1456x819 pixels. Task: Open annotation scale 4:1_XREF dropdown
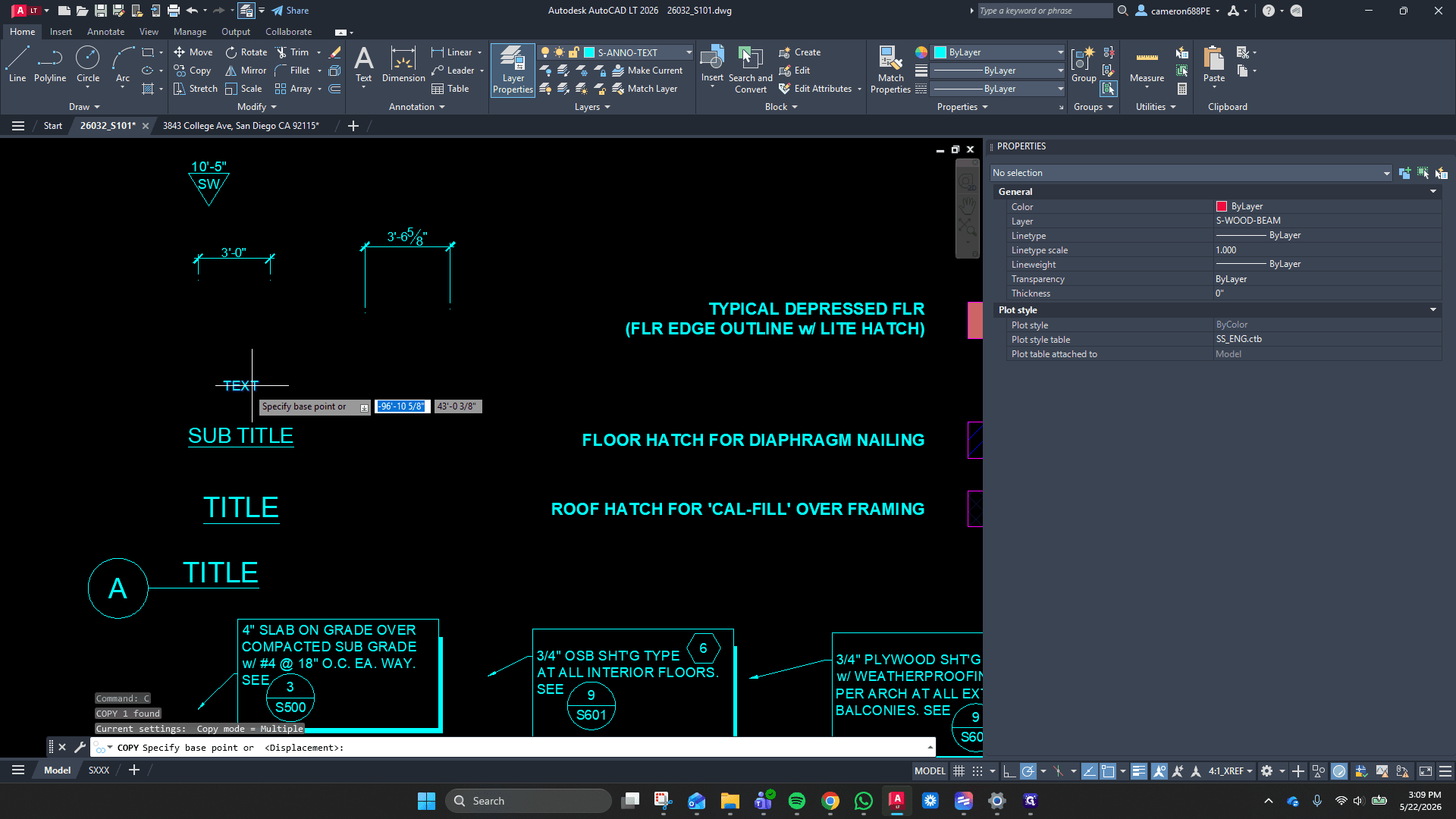click(1231, 771)
